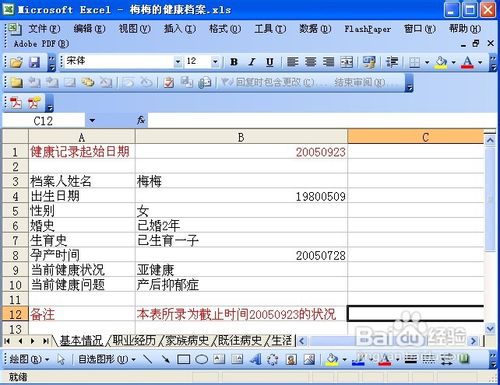Click the mail recipient icon in reviewing toolbar

tap(205, 82)
